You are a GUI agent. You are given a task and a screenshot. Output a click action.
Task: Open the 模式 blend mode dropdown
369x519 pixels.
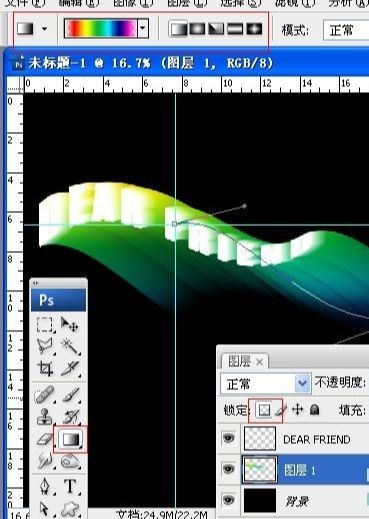346,30
